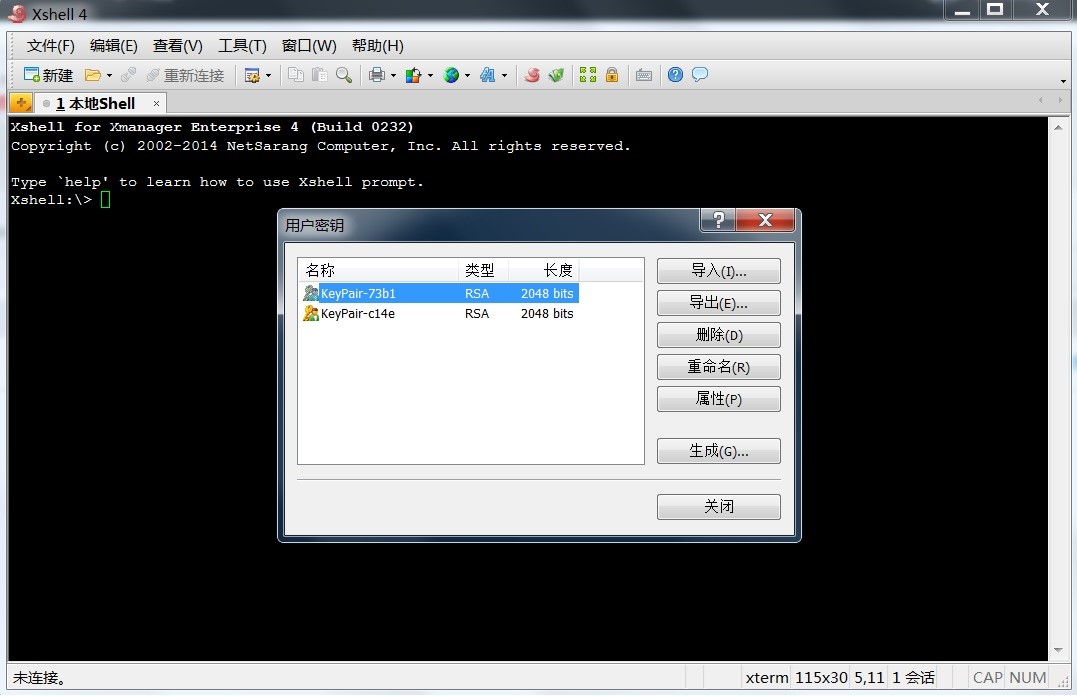The width and height of the screenshot is (1077, 696).
Task: Click the speech bubble feedback icon
Action: click(700, 74)
